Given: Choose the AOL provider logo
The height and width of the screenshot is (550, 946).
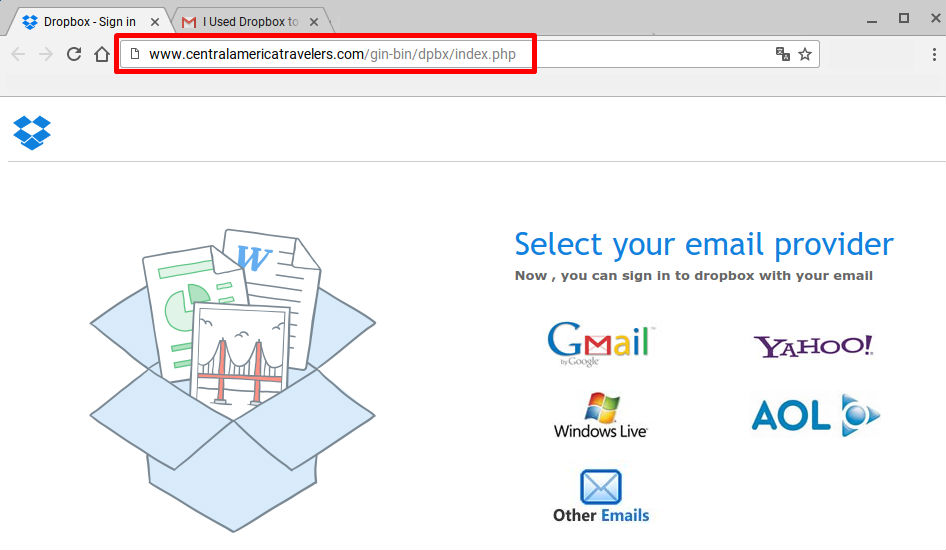Looking at the screenshot, I should 816,416.
